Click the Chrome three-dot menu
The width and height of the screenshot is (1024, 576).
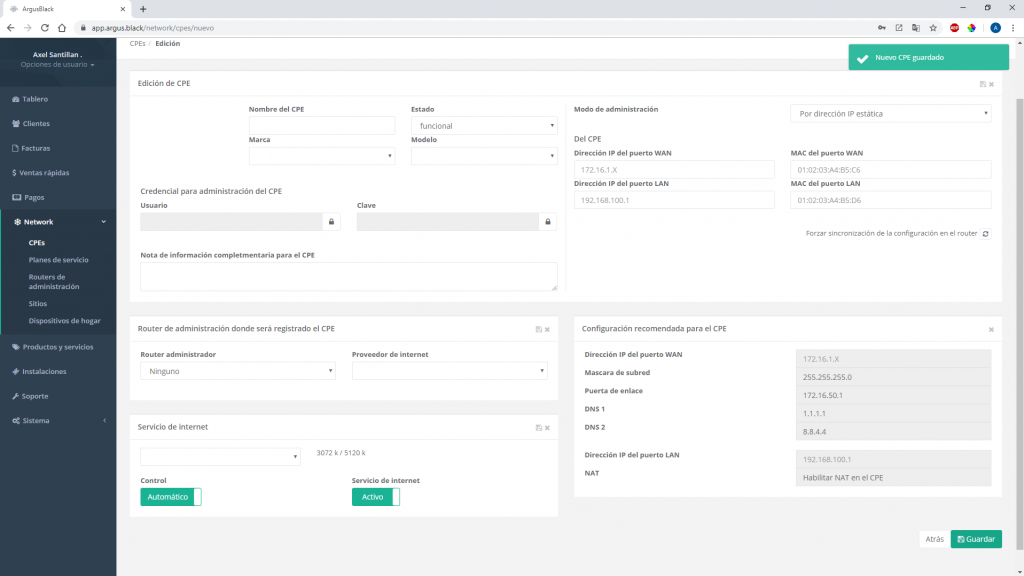click(1013, 28)
